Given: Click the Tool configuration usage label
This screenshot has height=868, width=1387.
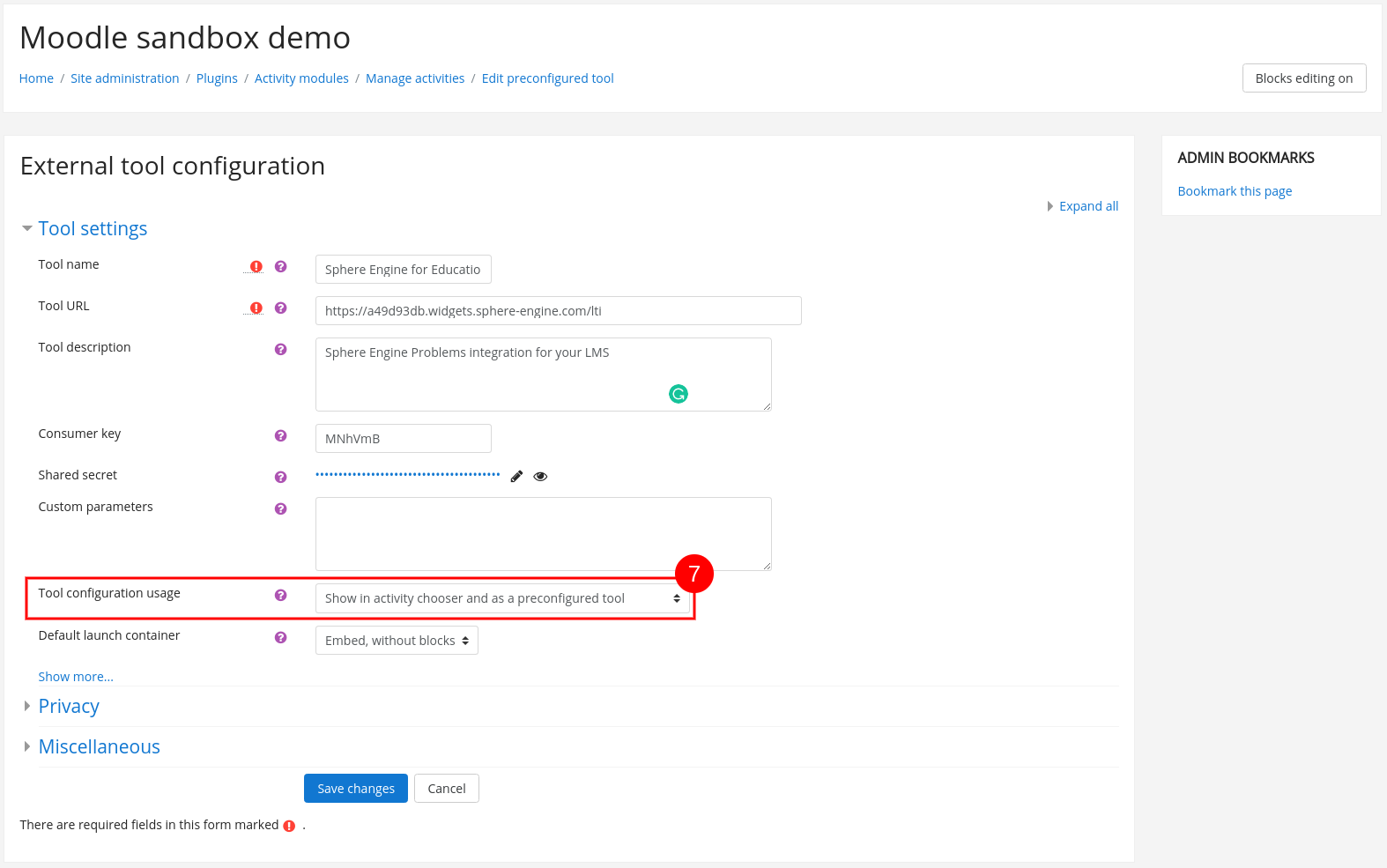Looking at the screenshot, I should click(109, 593).
